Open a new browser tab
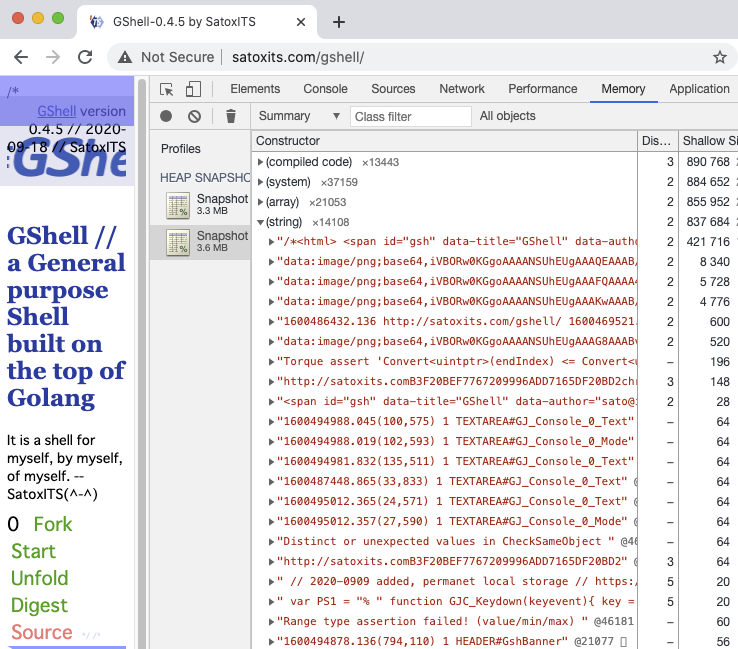Image resolution: width=738 pixels, height=649 pixels. [339, 22]
